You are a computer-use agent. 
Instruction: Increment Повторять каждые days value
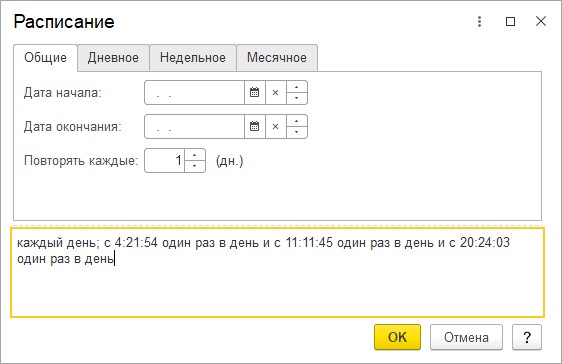(x=195, y=155)
